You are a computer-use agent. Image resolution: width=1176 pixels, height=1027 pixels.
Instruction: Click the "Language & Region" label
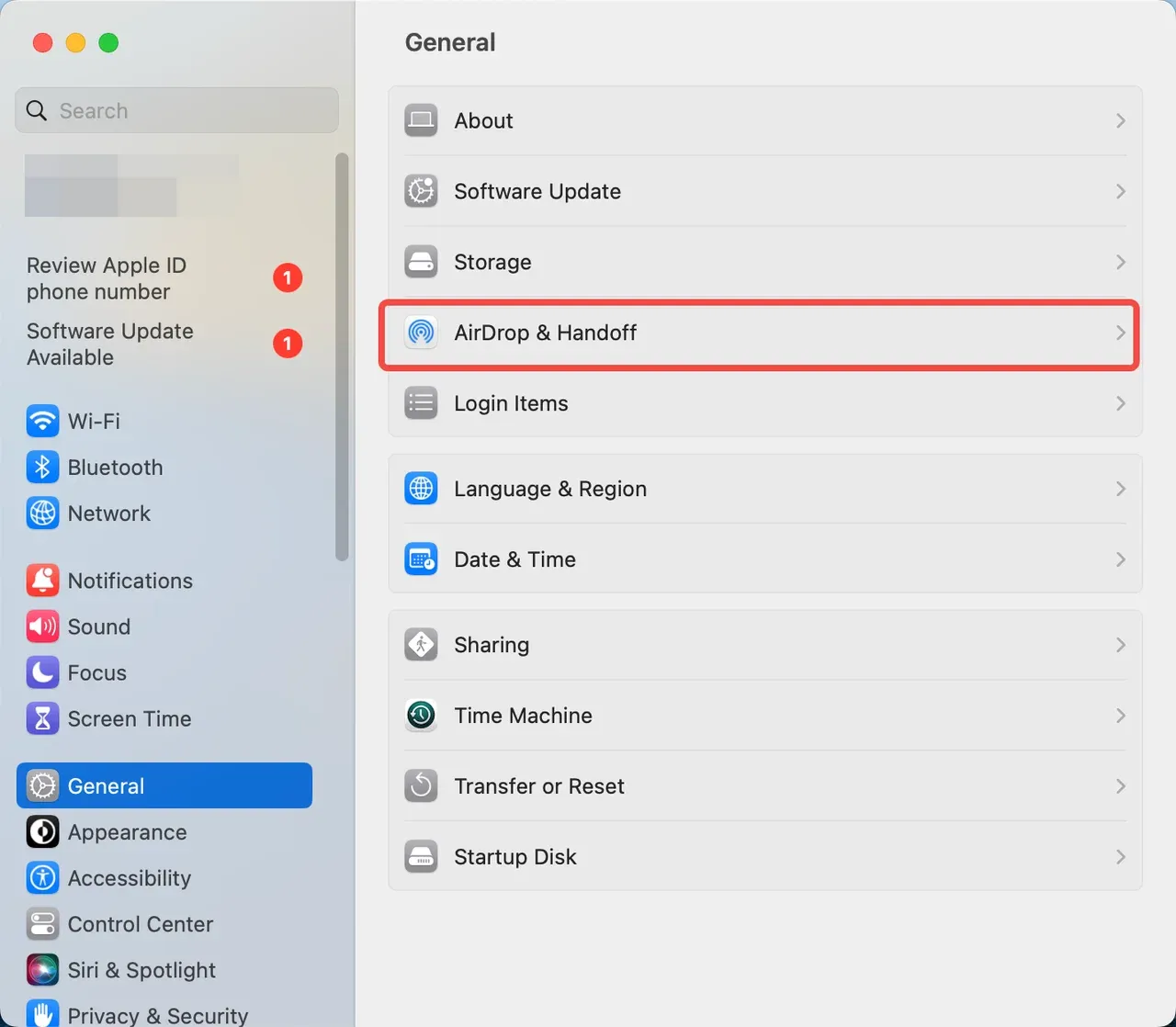[x=550, y=489]
